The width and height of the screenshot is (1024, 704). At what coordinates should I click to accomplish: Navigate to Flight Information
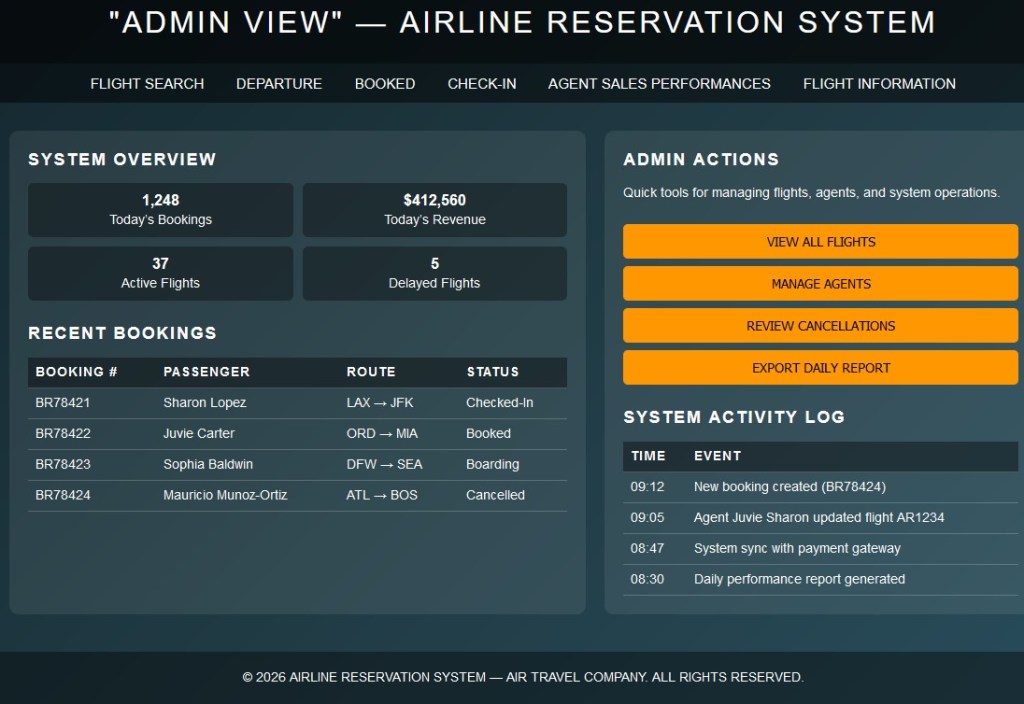879,84
